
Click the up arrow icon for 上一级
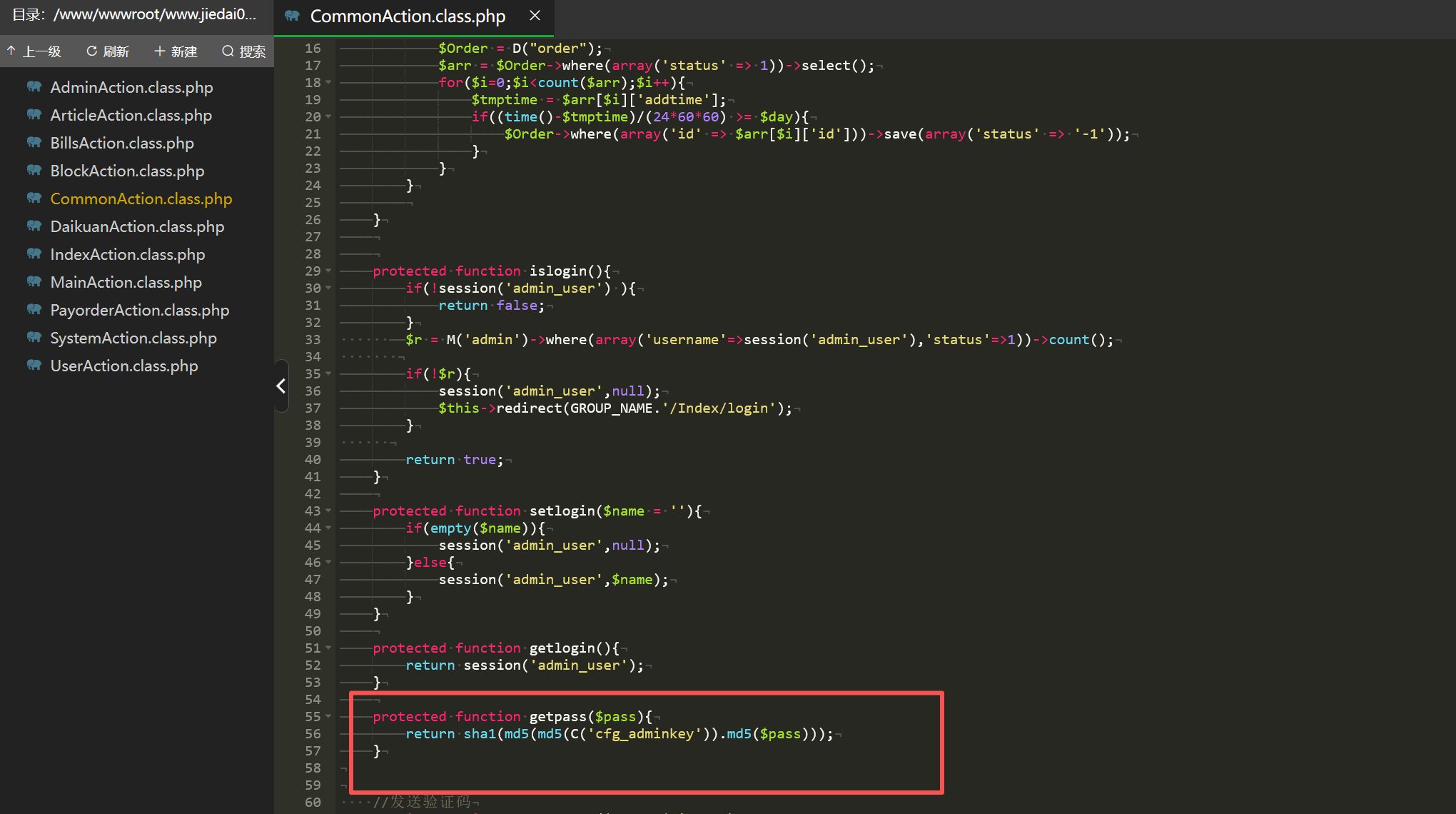click(x=11, y=51)
